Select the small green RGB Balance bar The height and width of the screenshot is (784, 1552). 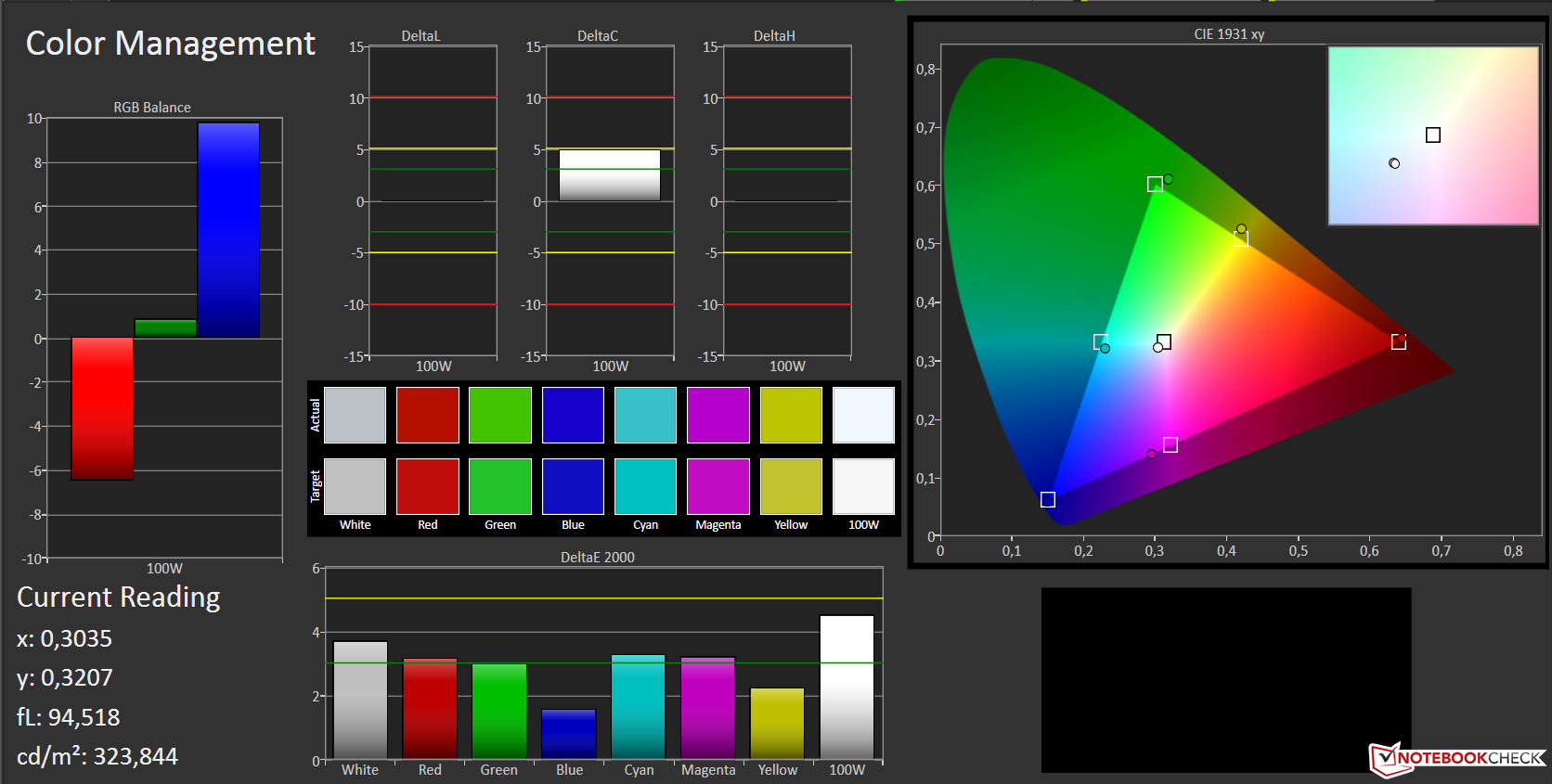tap(165, 328)
